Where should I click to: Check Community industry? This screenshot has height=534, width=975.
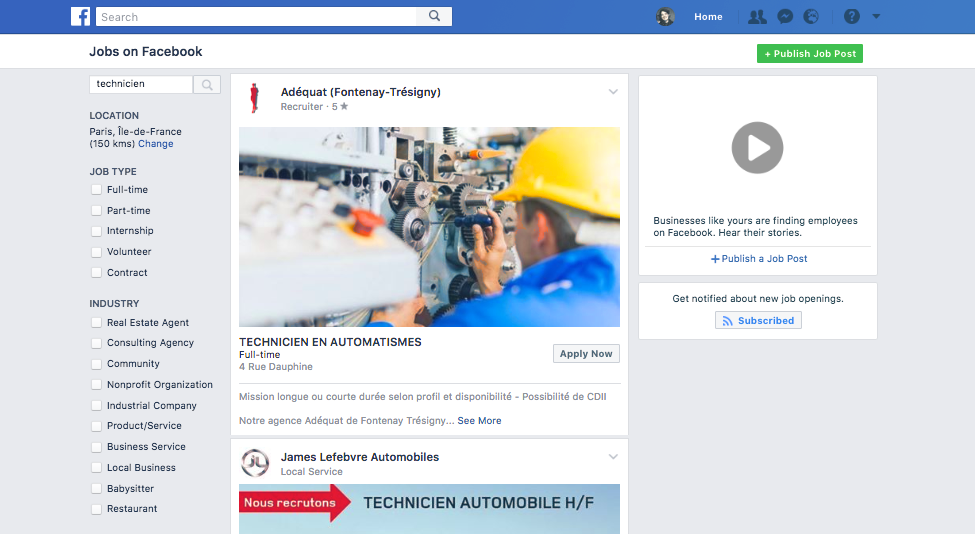coord(96,364)
